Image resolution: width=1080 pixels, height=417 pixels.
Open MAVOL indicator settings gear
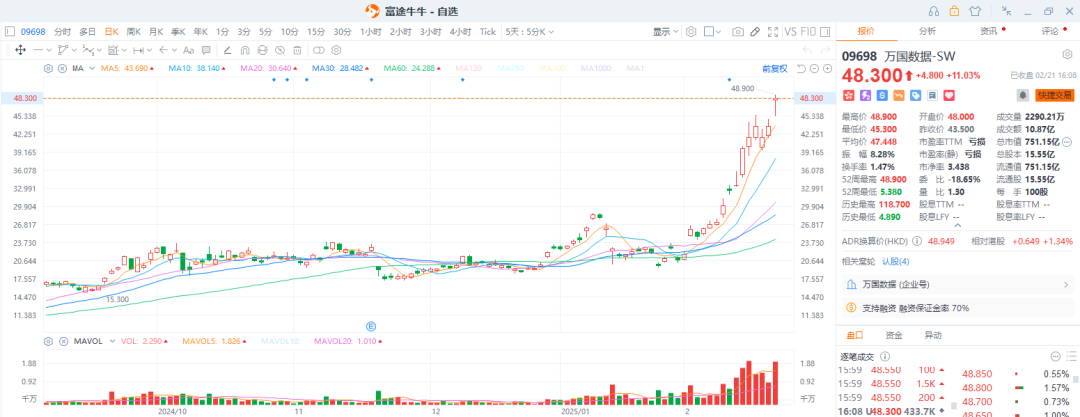coord(48,341)
